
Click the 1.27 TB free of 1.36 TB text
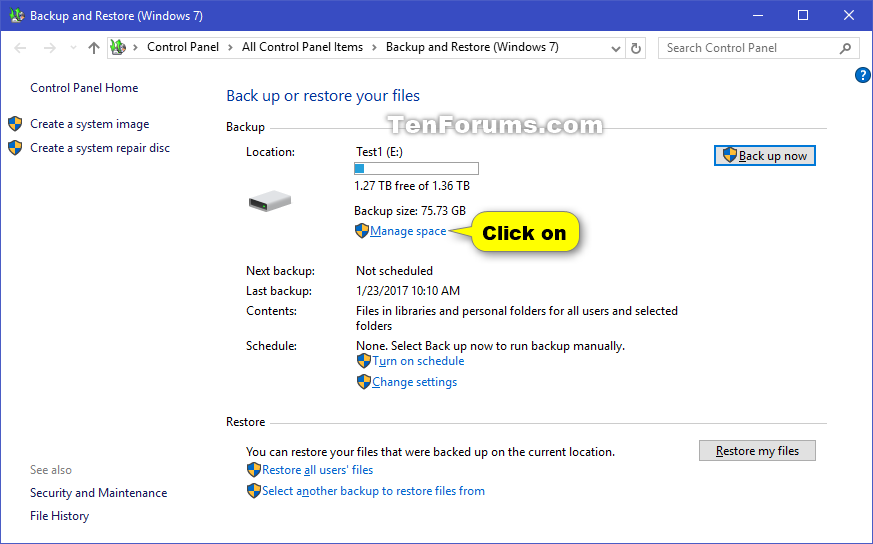412,186
